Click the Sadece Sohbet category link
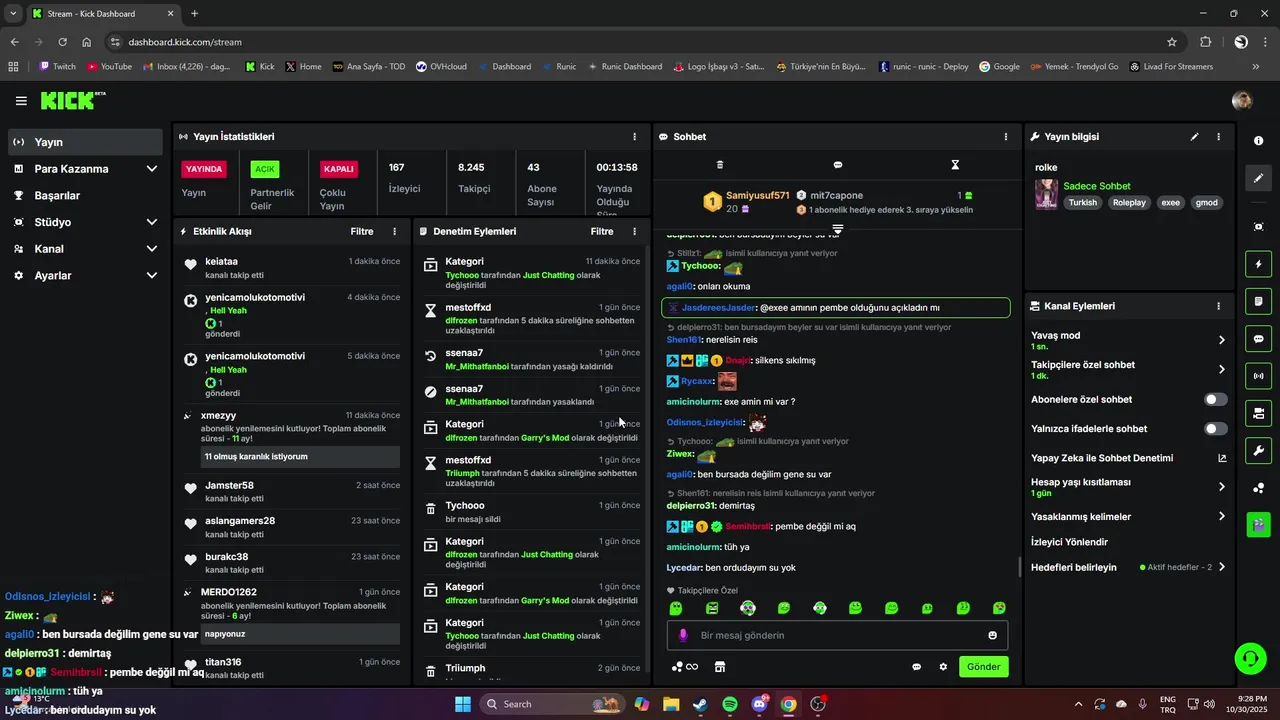This screenshot has width=1280, height=720. [x=1097, y=186]
